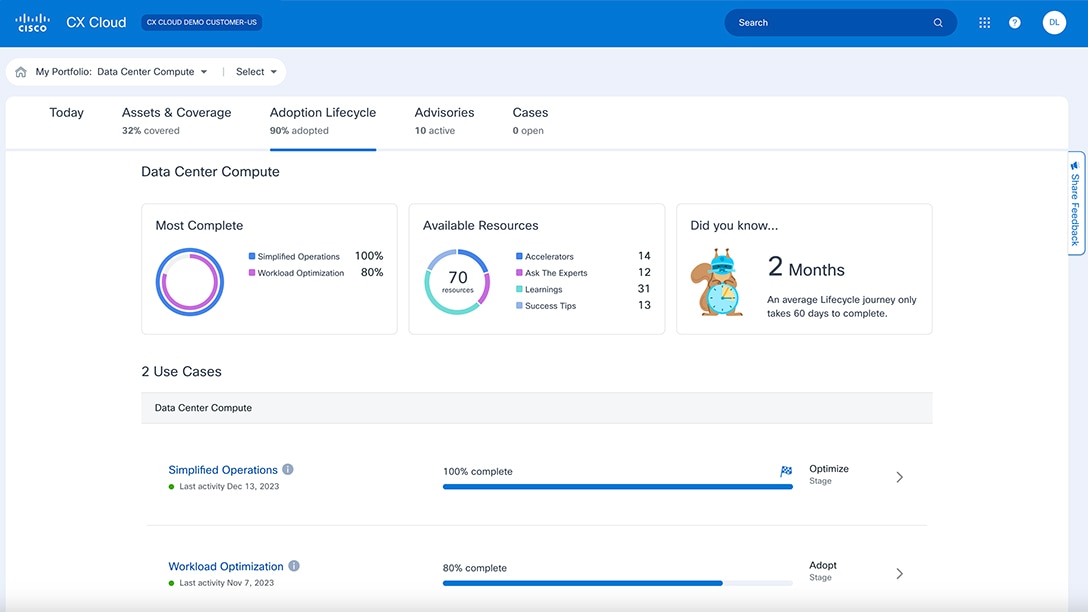
Task: Open the help question mark icon
Action: pyautogui.click(x=1014, y=23)
